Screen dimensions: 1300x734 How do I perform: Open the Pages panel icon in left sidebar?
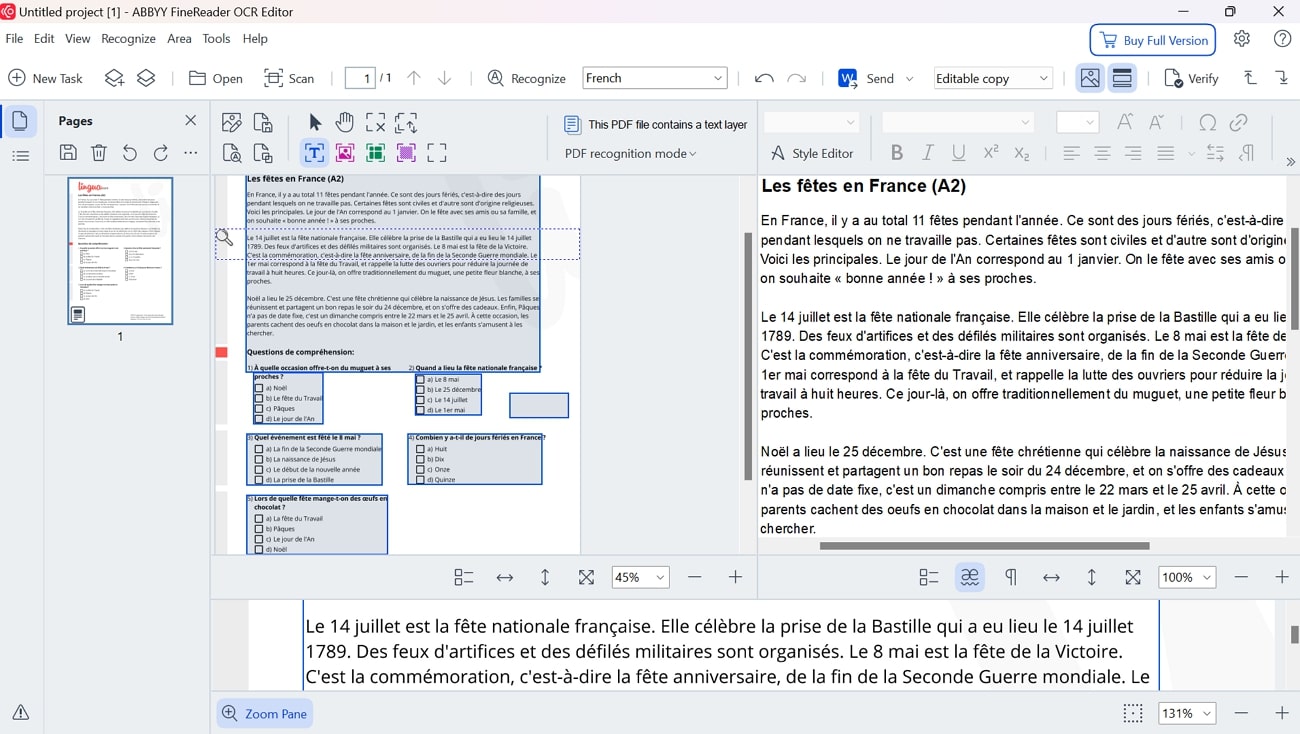20,121
